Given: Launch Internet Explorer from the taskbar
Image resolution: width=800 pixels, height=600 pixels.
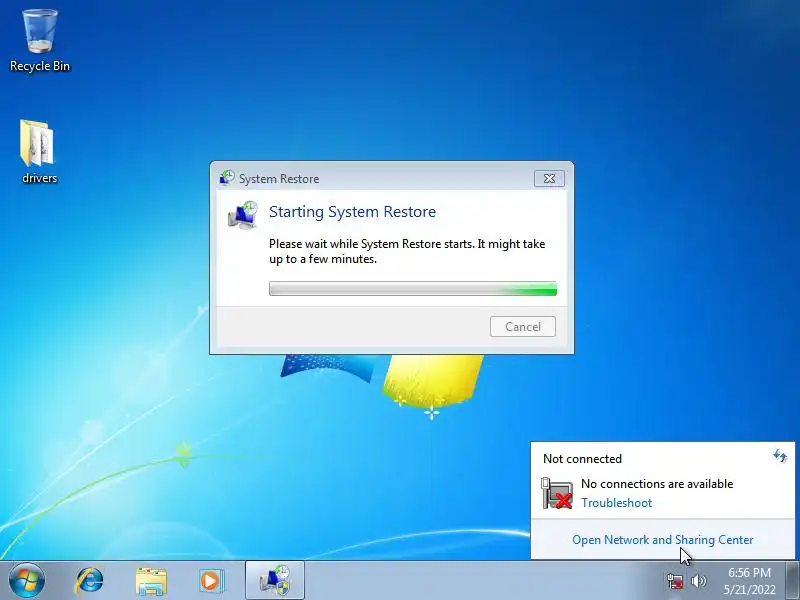Looking at the screenshot, I should point(89,581).
